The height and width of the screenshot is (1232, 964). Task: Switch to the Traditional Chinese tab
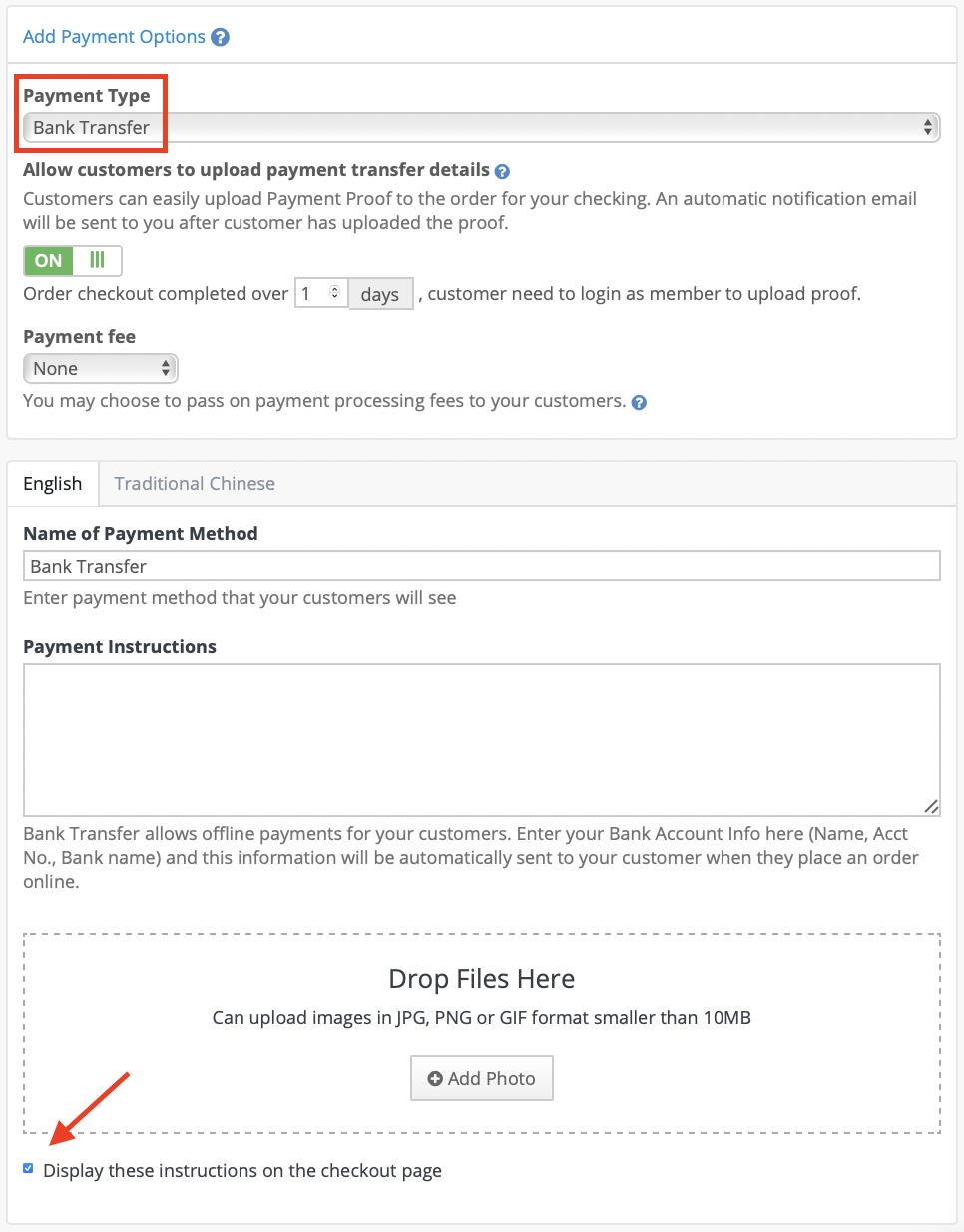pos(195,484)
